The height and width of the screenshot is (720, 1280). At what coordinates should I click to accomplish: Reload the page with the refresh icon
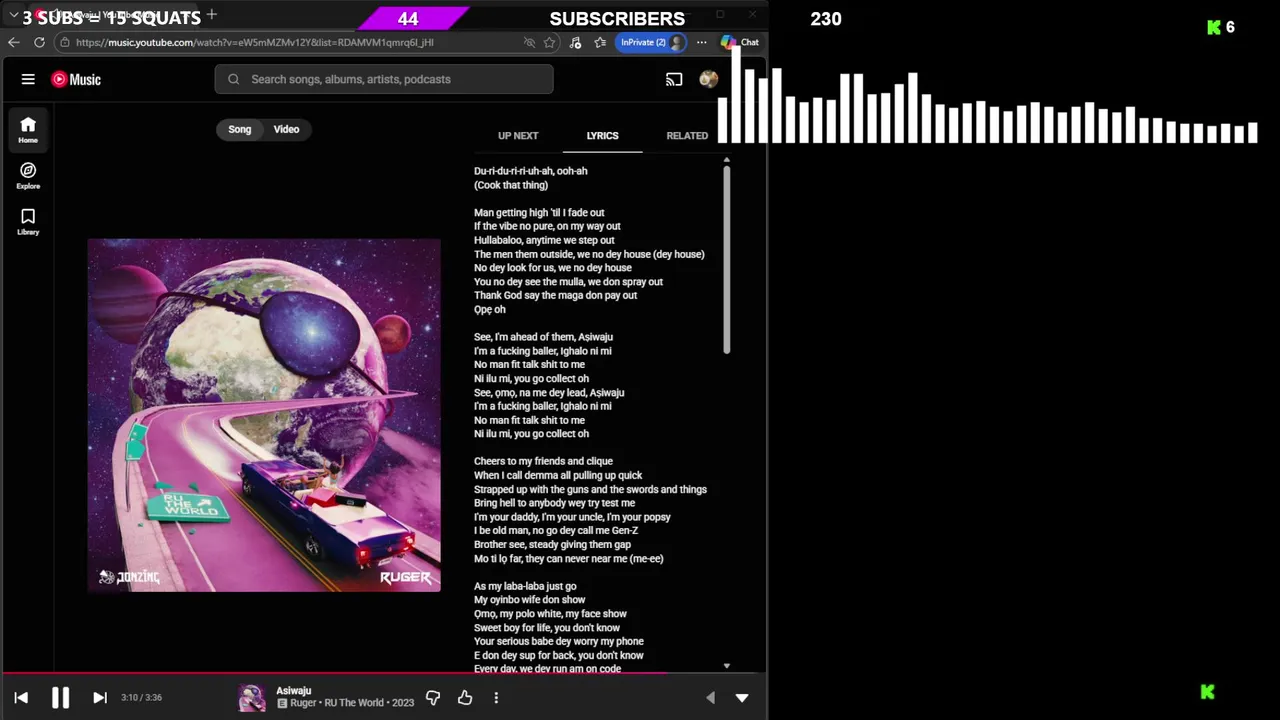click(x=39, y=42)
